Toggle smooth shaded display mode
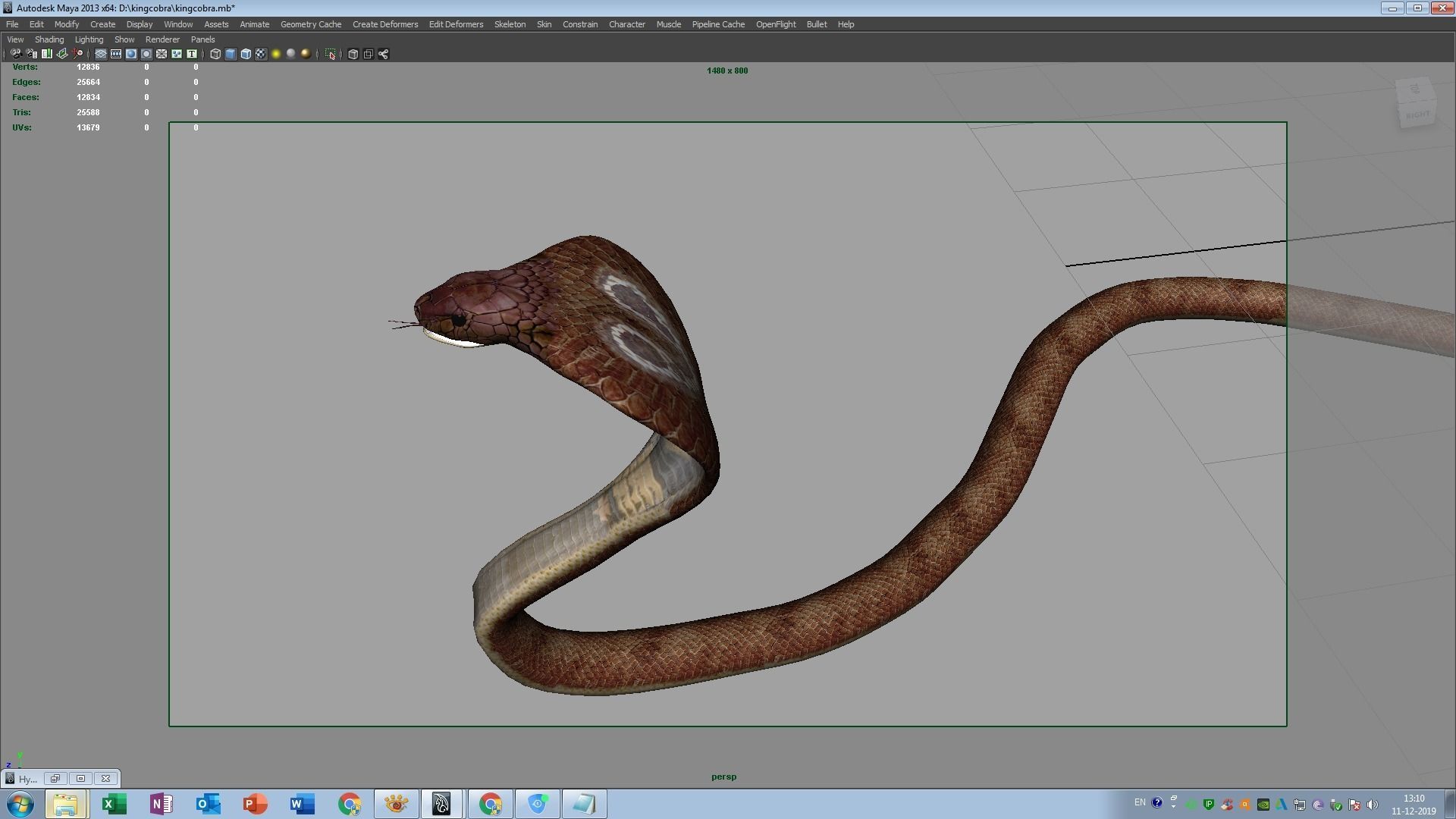Viewport: 1456px width, 819px height. (x=231, y=54)
